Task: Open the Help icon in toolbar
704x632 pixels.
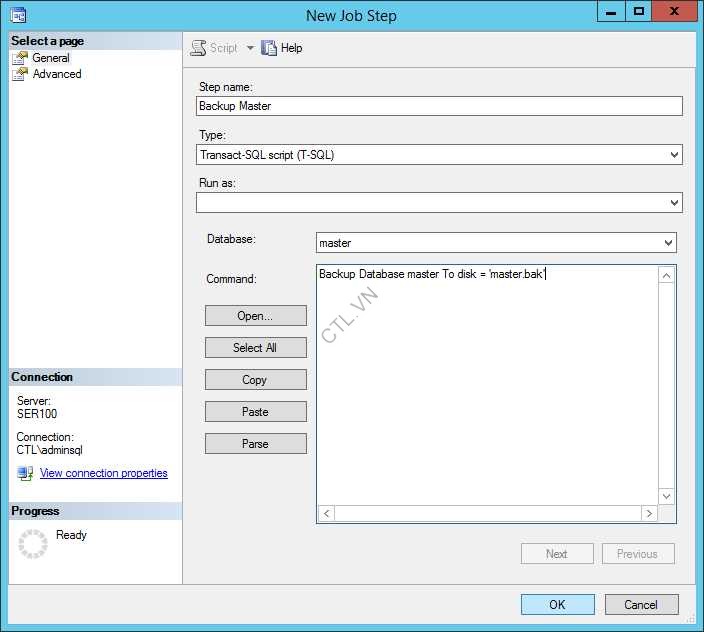Action: tap(269, 48)
